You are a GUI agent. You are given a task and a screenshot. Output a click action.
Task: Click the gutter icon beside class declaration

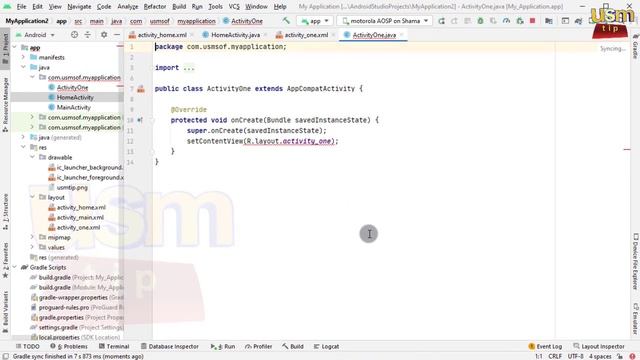point(141,89)
